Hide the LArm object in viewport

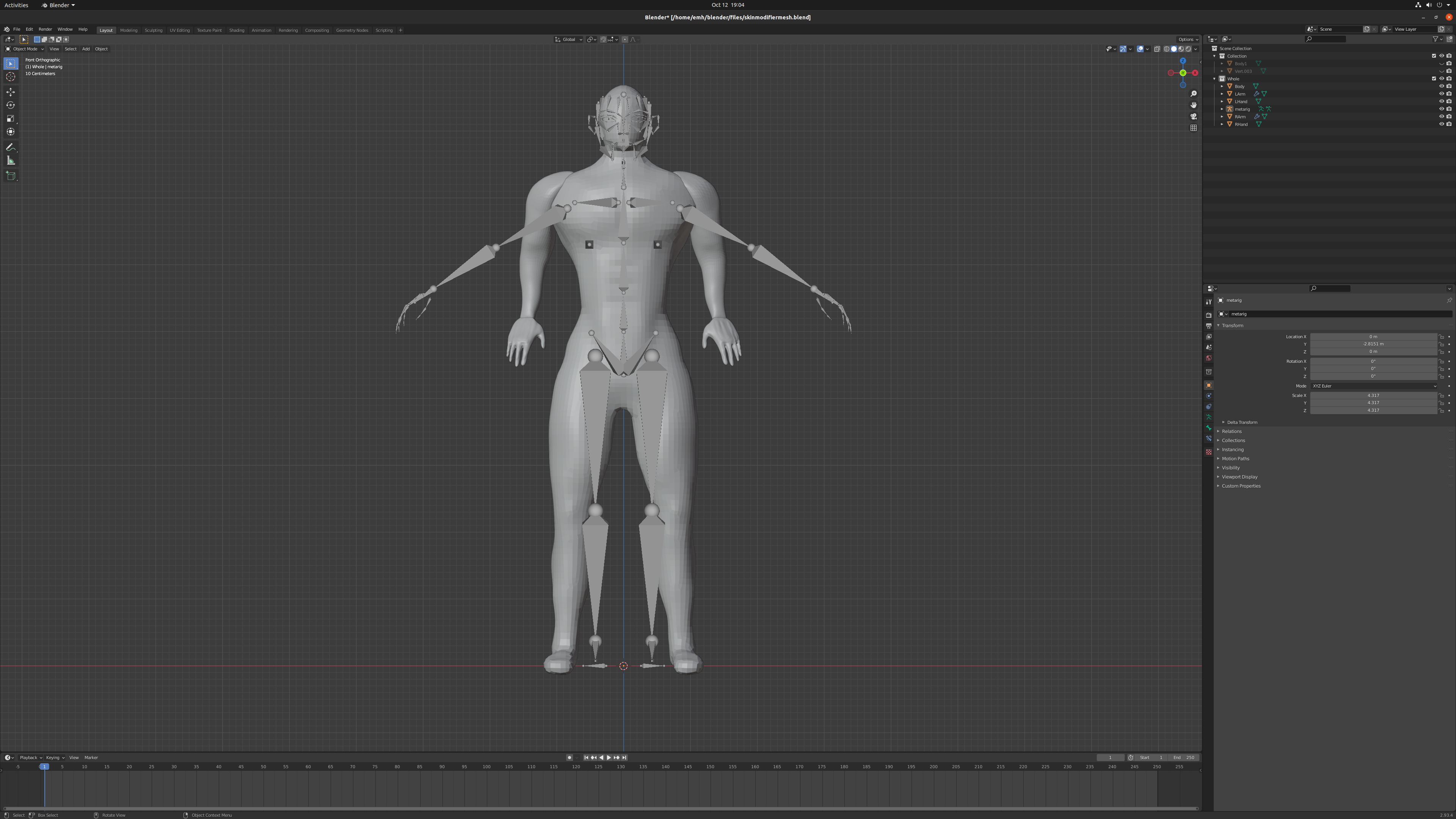(1441, 94)
